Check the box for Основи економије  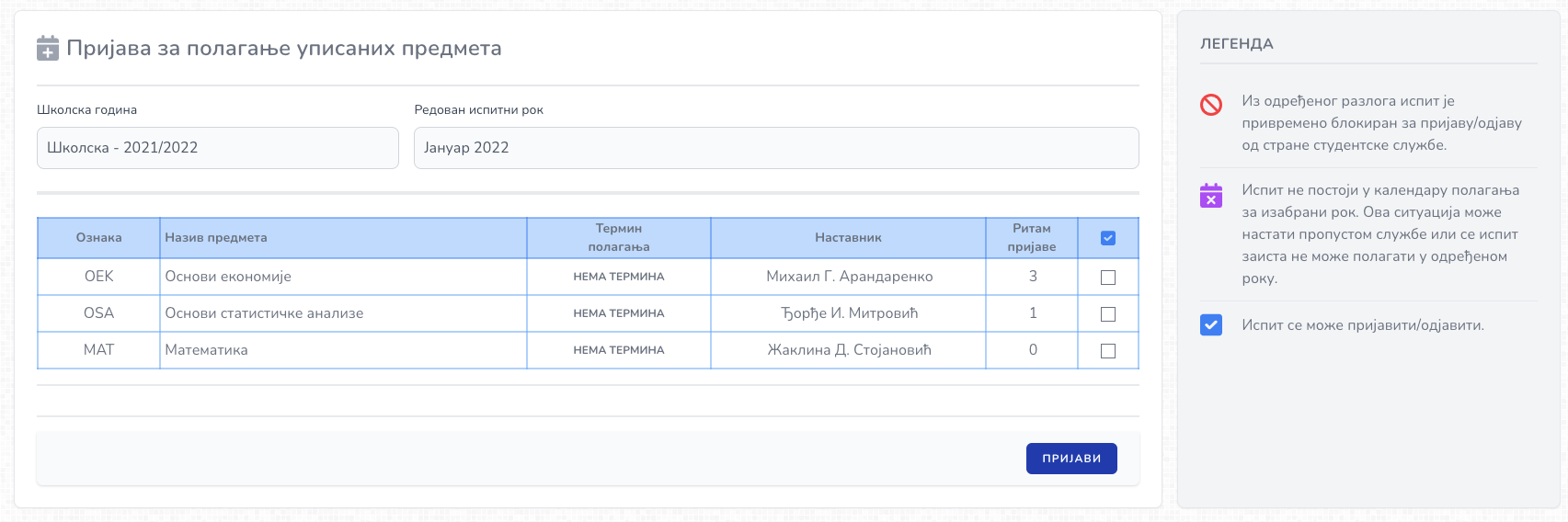(1108, 278)
